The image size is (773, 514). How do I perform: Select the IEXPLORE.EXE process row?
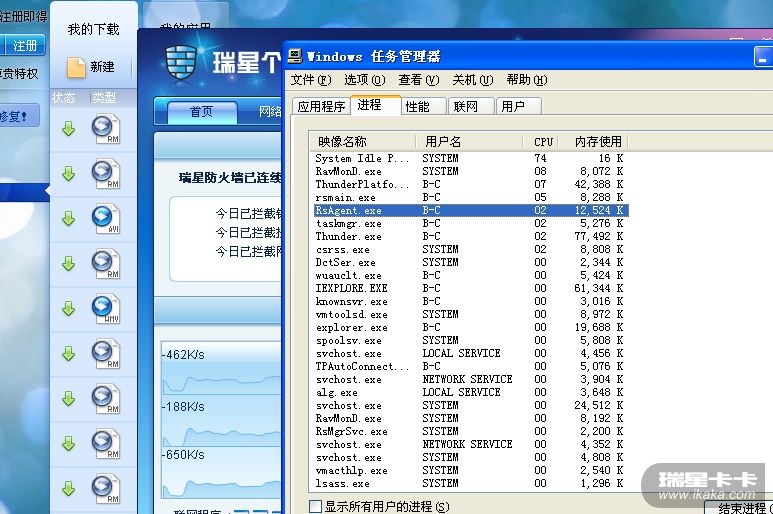click(471, 288)
